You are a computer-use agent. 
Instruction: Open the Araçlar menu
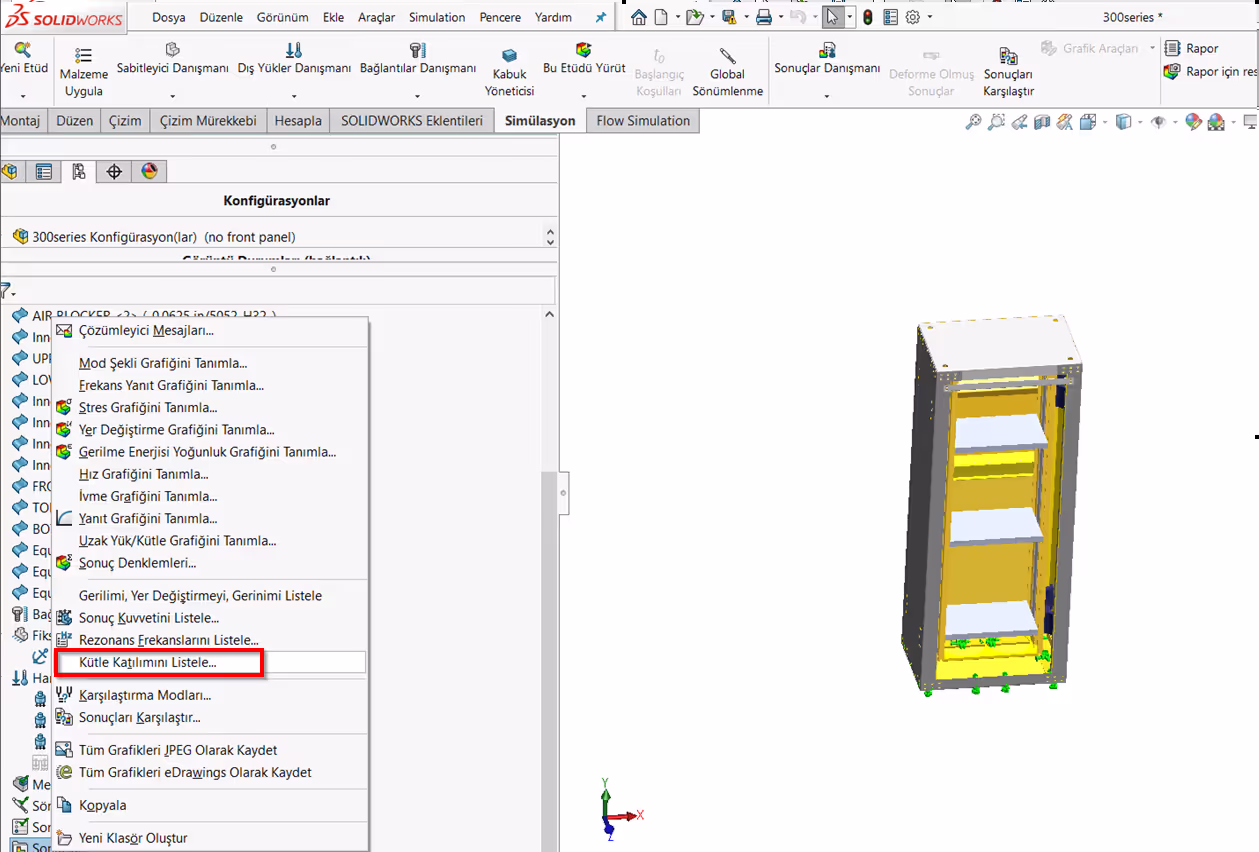point(376,17)
